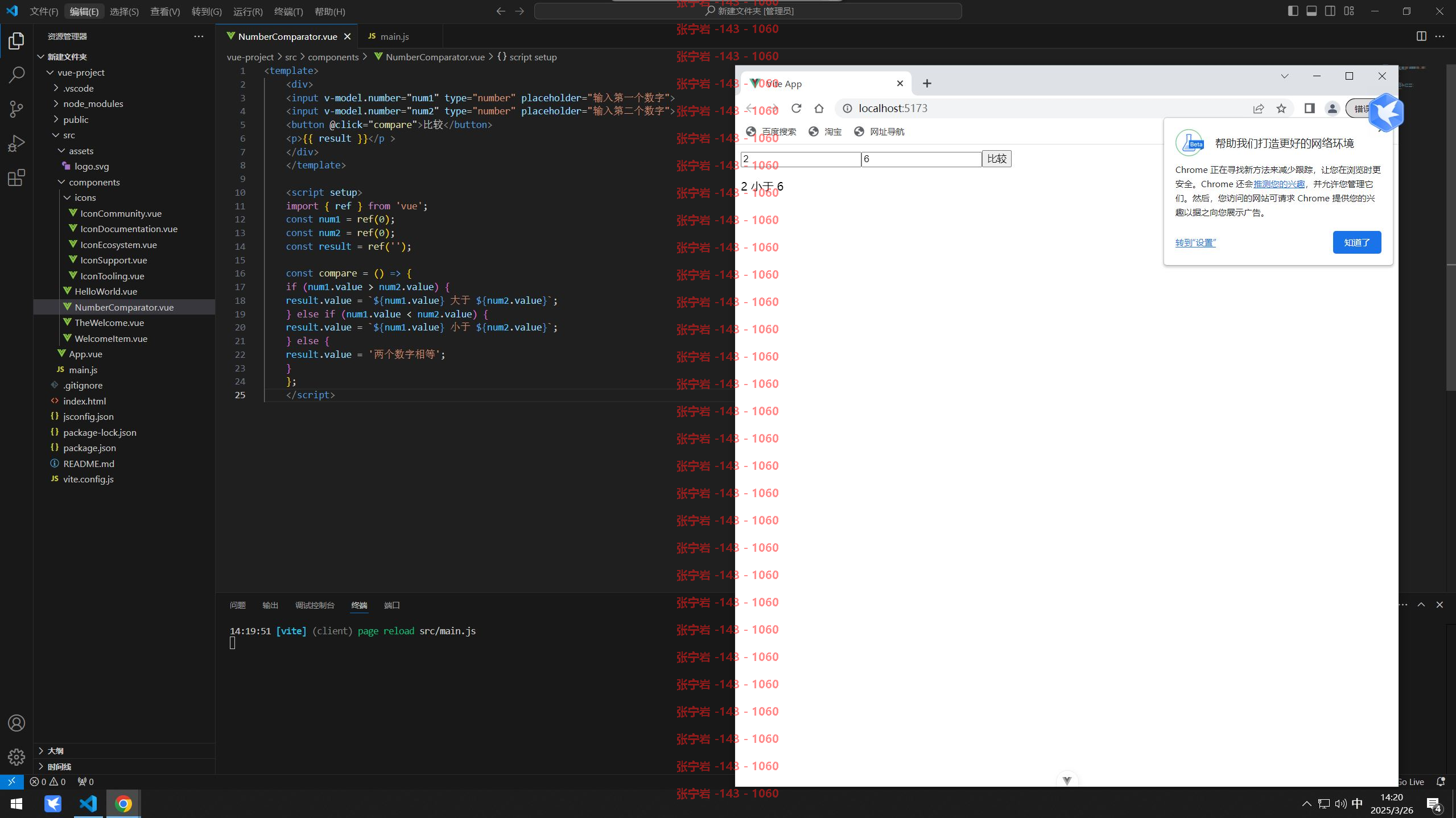The image size is (1456, 818).
Task: Go to Chrome home page
Action: 819,109
